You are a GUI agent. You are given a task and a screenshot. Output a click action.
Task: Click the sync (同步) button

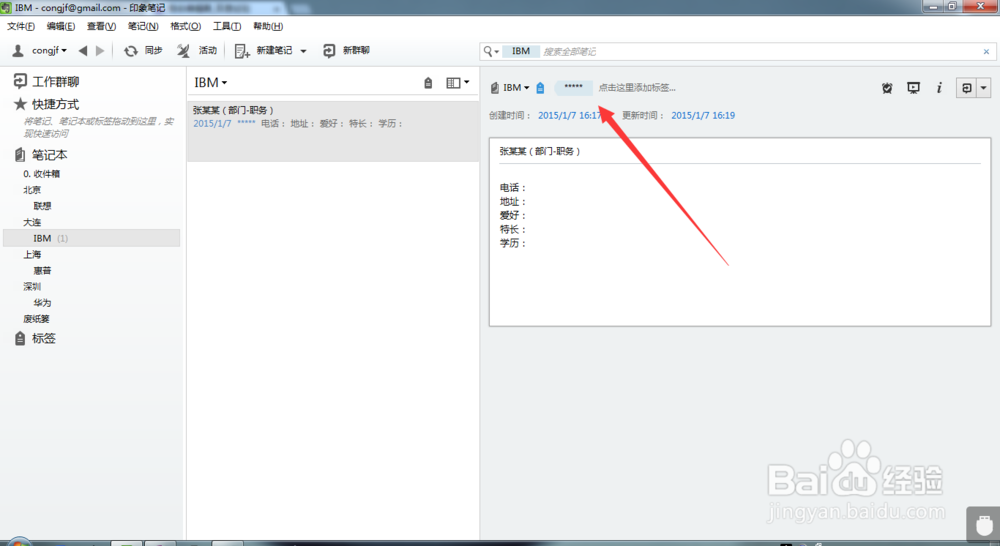pos(143,50)
